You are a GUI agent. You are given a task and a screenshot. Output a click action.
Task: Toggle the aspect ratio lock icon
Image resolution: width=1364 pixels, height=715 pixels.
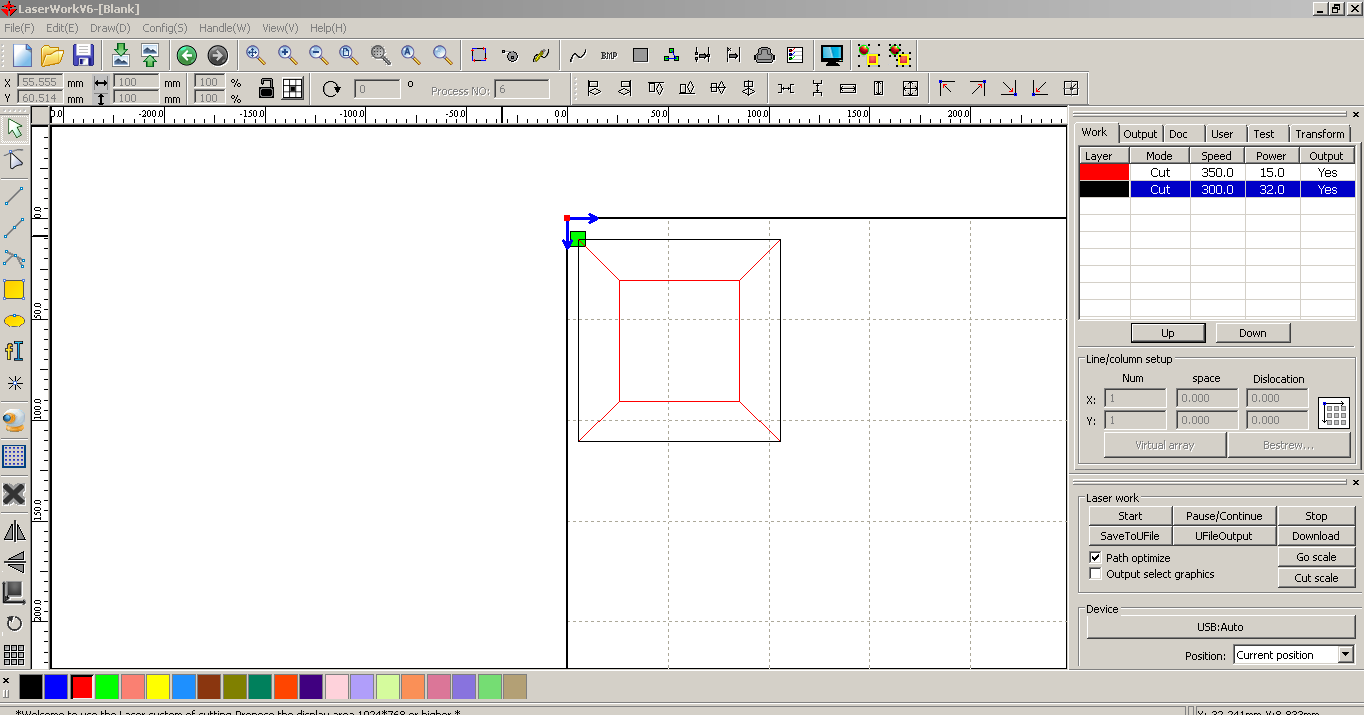point(266,88)
